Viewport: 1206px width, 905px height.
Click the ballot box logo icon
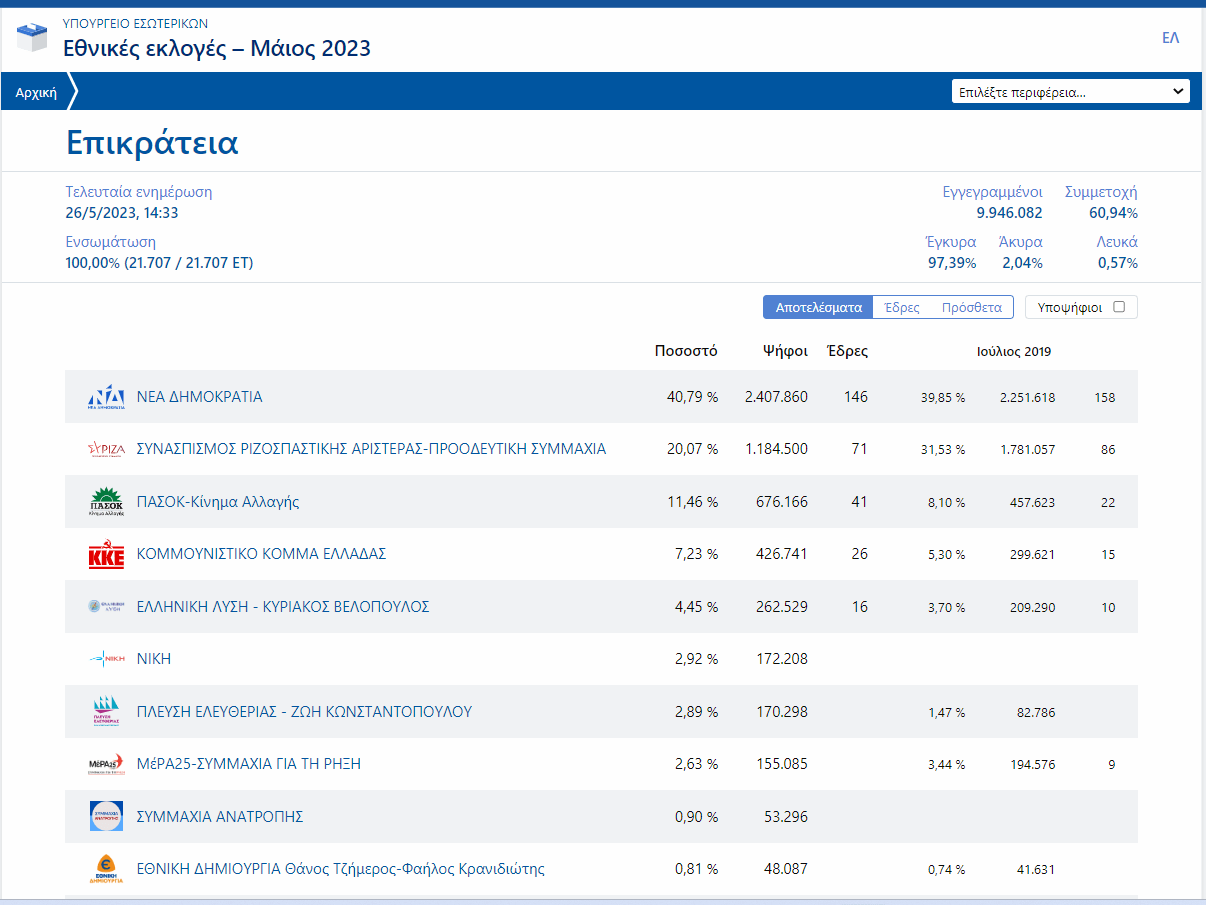32,37
